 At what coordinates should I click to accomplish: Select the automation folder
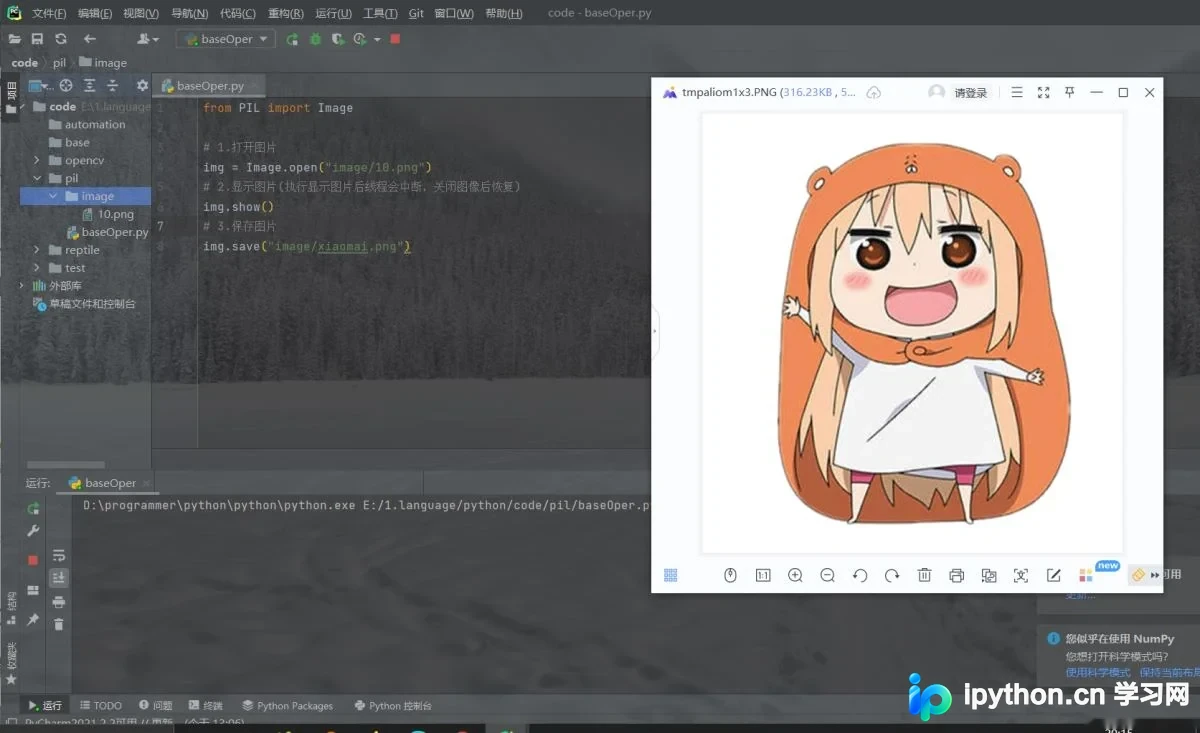click(86, 125)
